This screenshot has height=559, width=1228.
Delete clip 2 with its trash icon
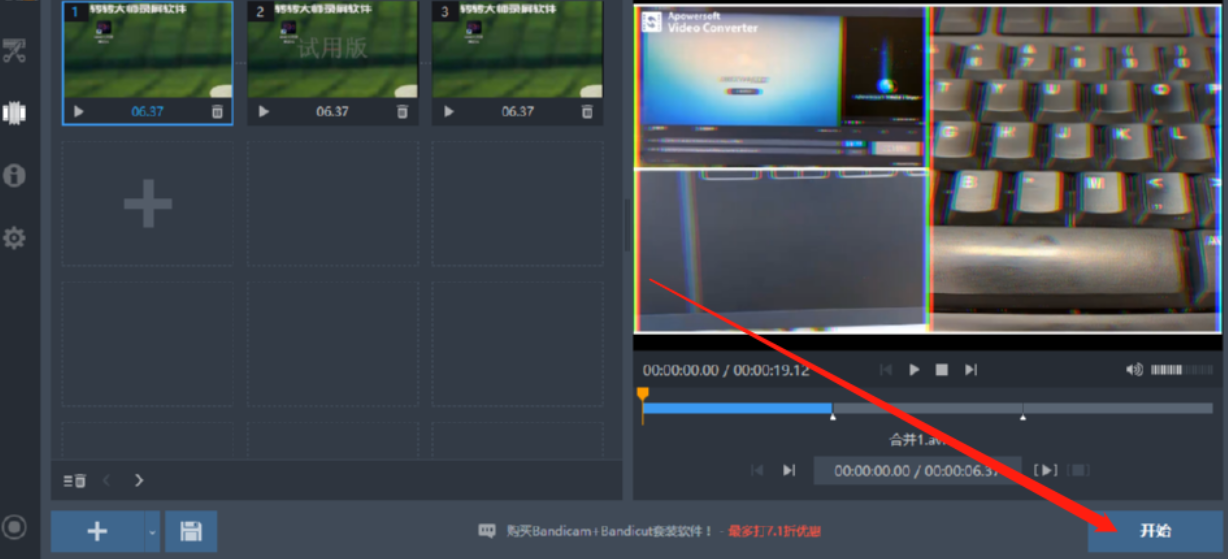click(x=402, y=111)
